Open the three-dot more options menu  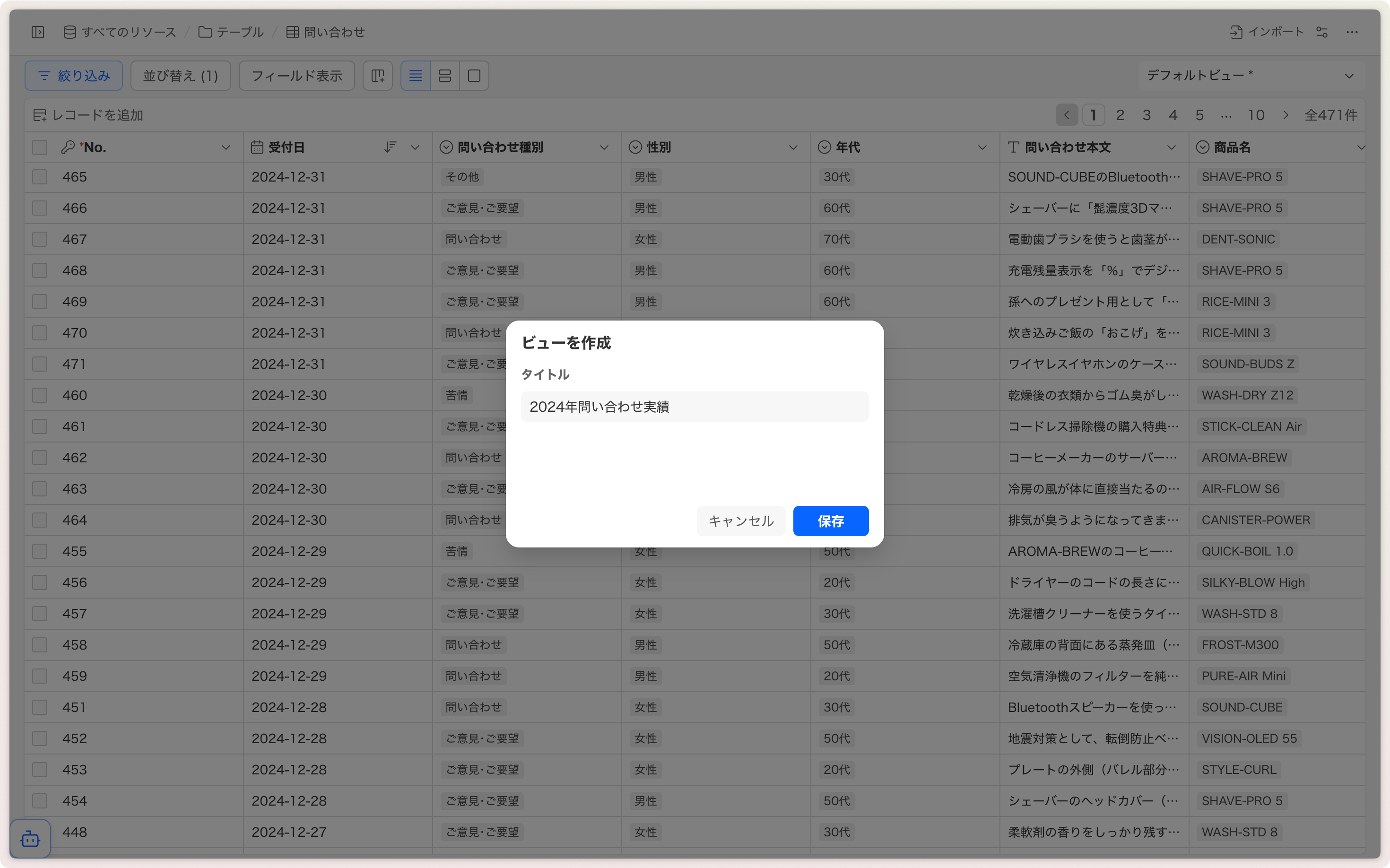tap(1352, 32)
